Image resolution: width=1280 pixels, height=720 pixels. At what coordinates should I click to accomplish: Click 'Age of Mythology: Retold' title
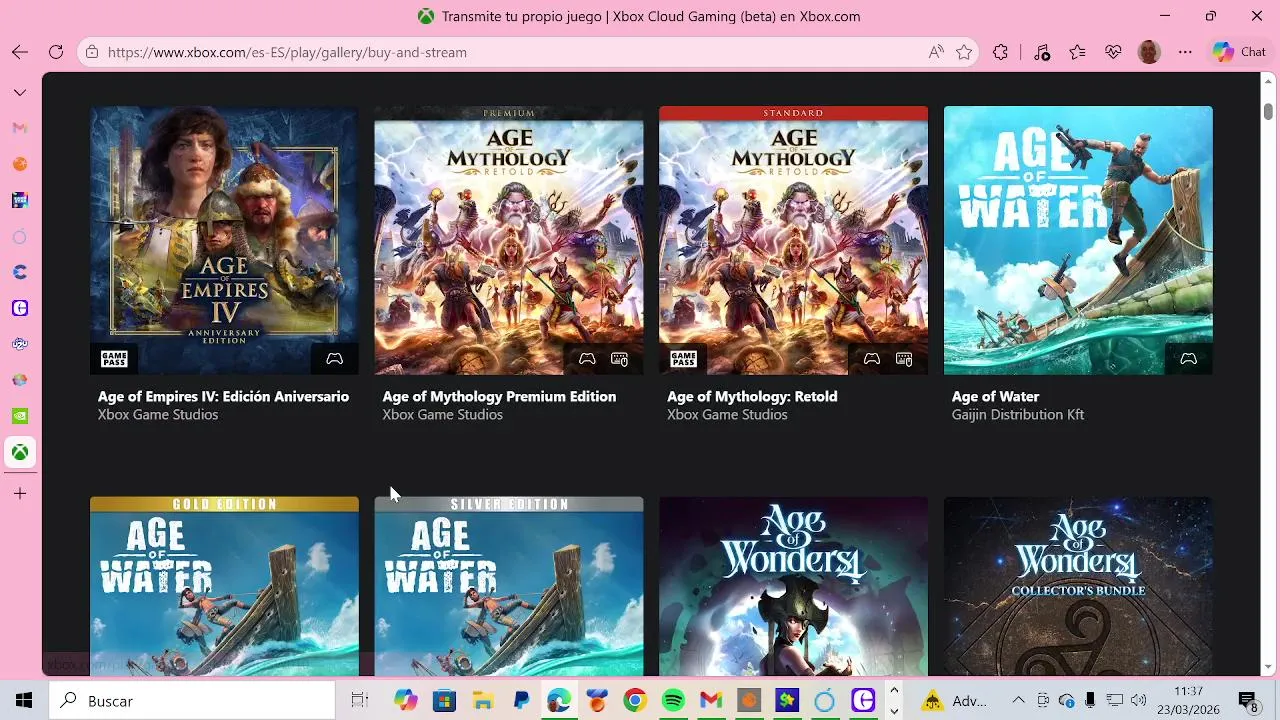pos(752,396)
